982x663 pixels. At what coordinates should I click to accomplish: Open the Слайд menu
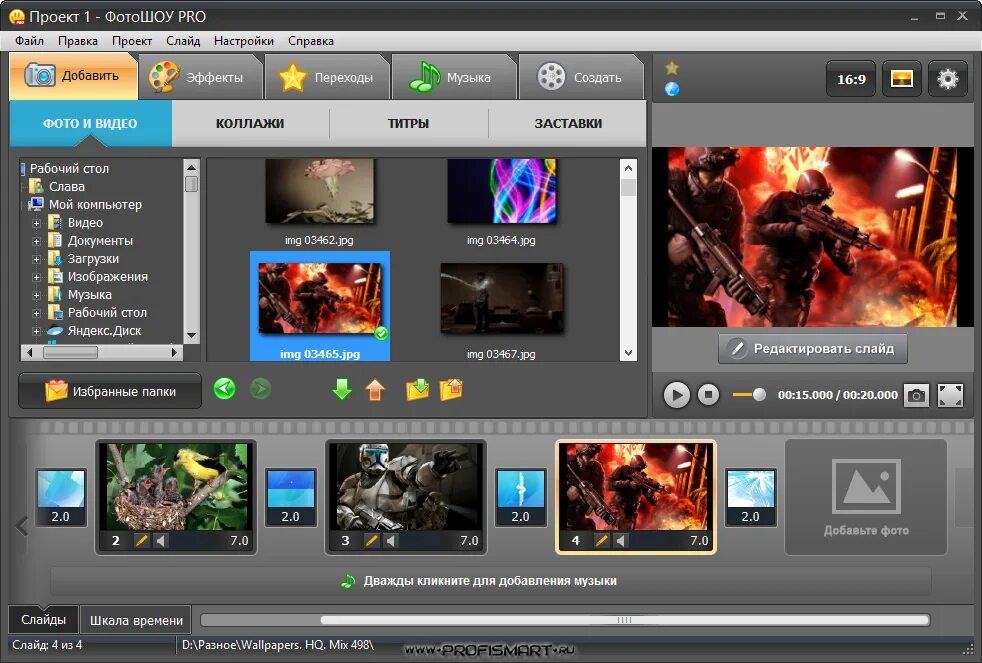pyautogui.click(x=183, y=41)
